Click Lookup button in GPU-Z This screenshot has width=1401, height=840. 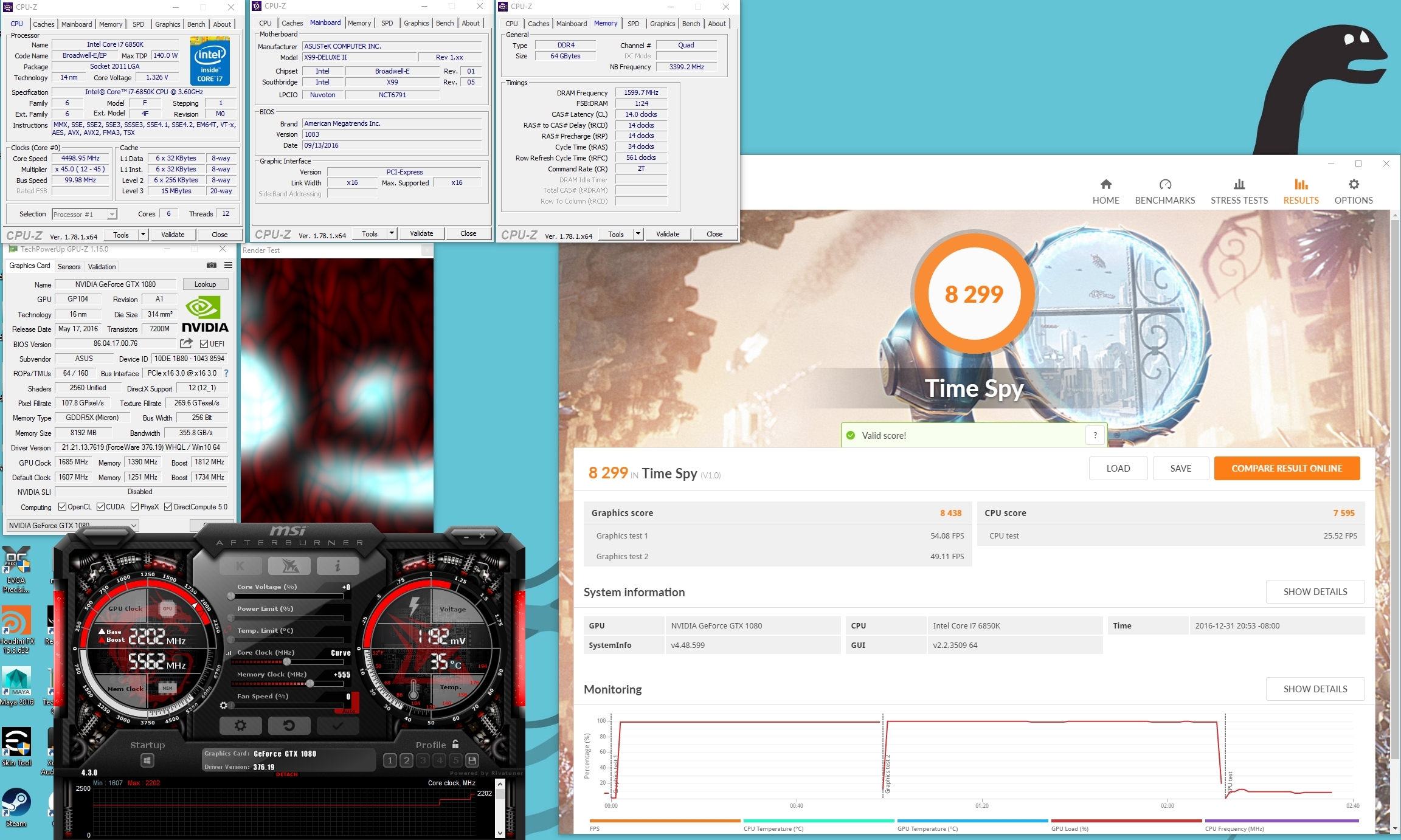point(205,284)
